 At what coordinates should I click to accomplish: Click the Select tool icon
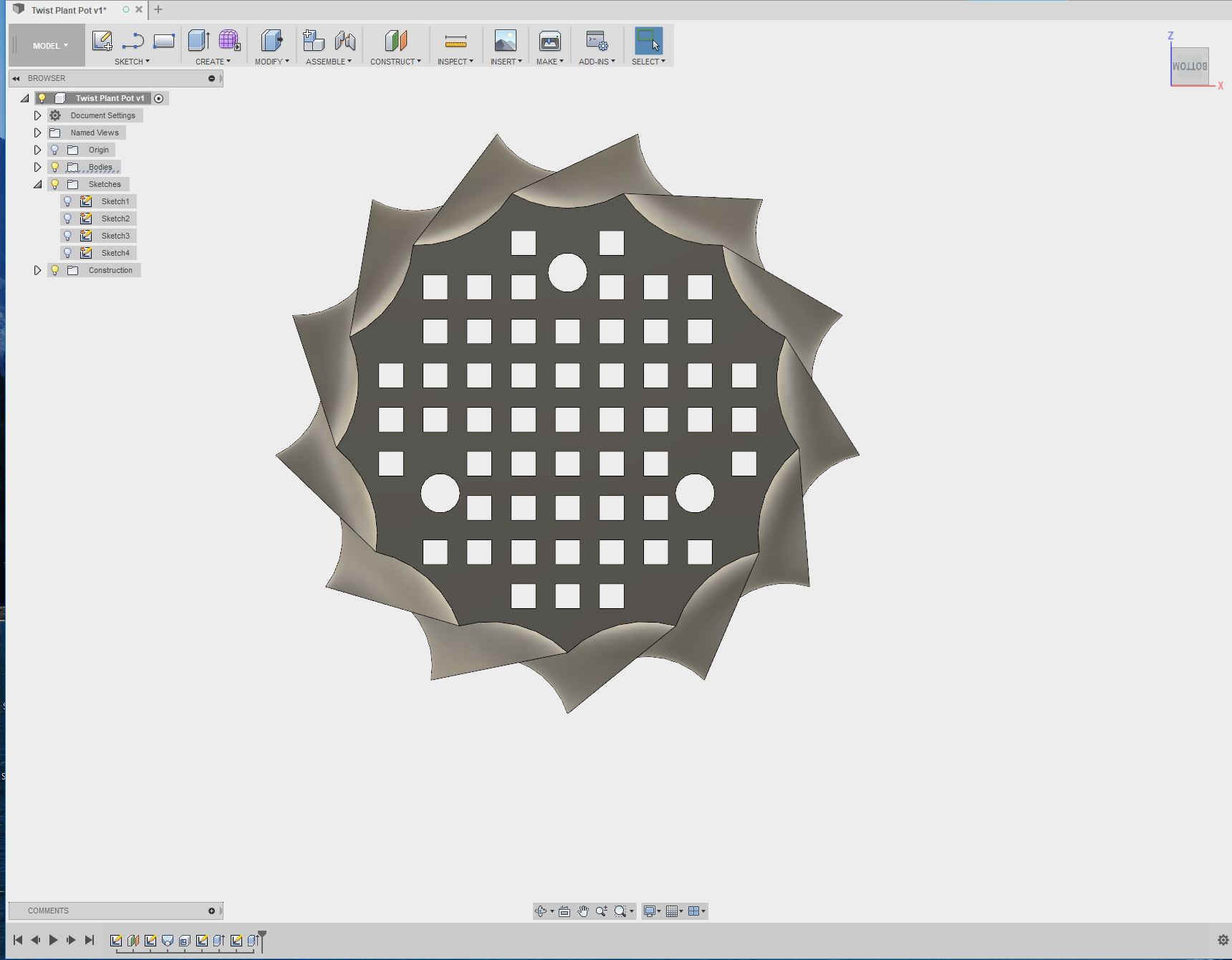pyautogui.click(x=649, y=41)
